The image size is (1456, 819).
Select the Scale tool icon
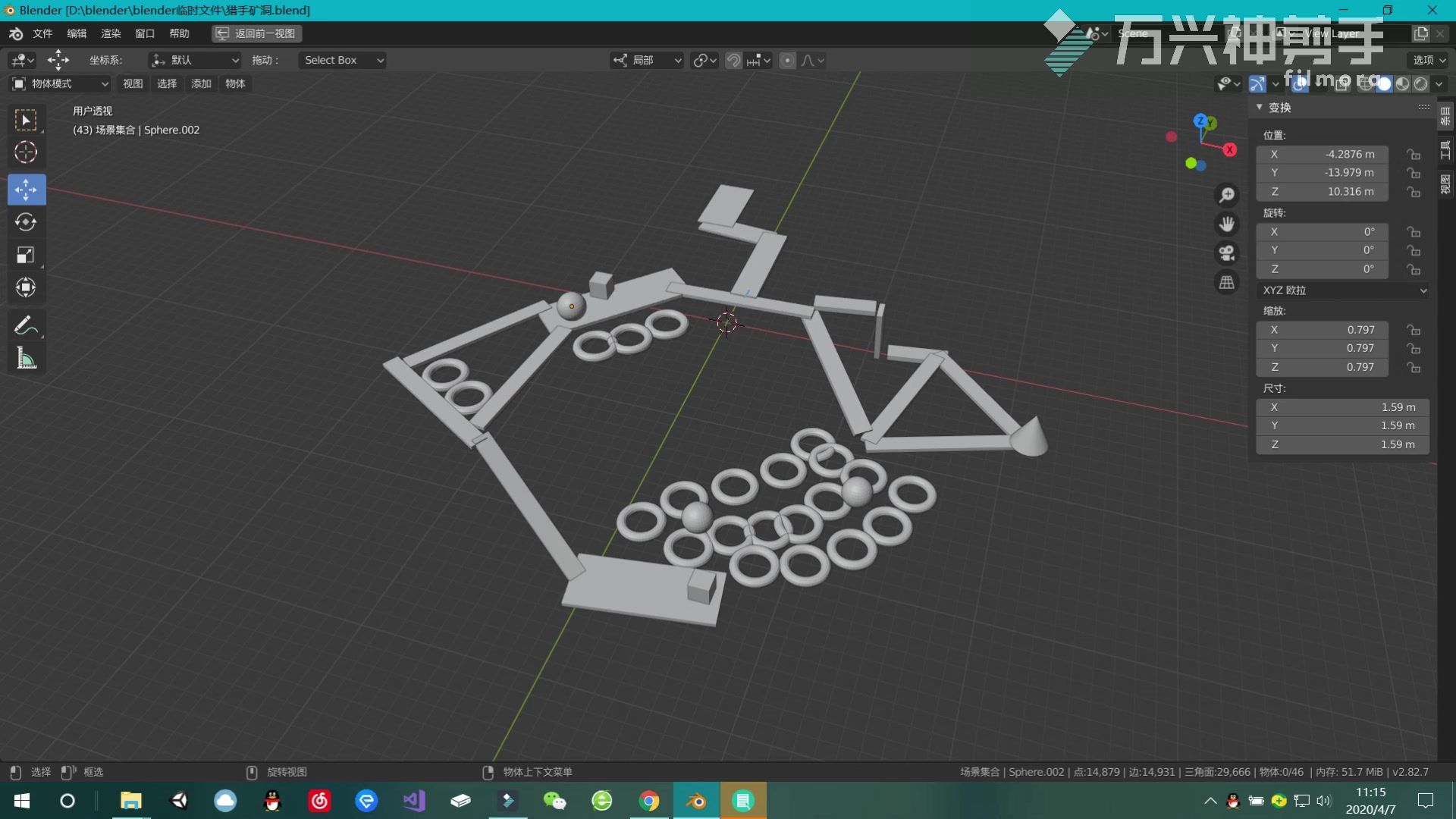click(26, 254)
